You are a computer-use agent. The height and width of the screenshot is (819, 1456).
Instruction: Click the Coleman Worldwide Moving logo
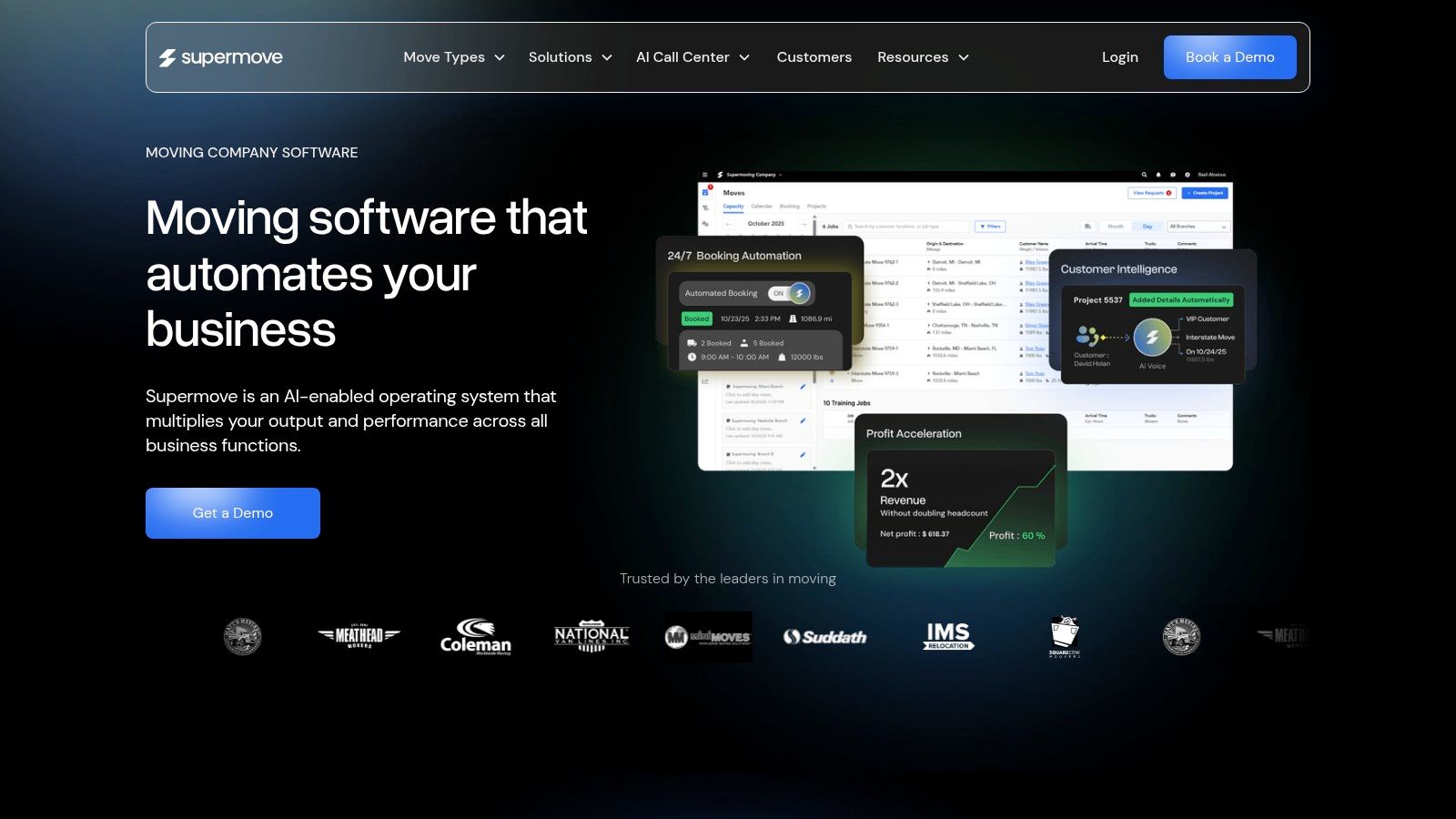click(476, 636)
